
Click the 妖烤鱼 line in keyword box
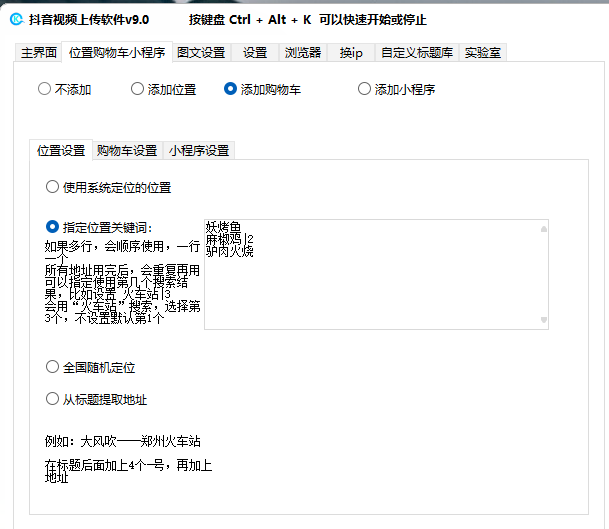223,226
